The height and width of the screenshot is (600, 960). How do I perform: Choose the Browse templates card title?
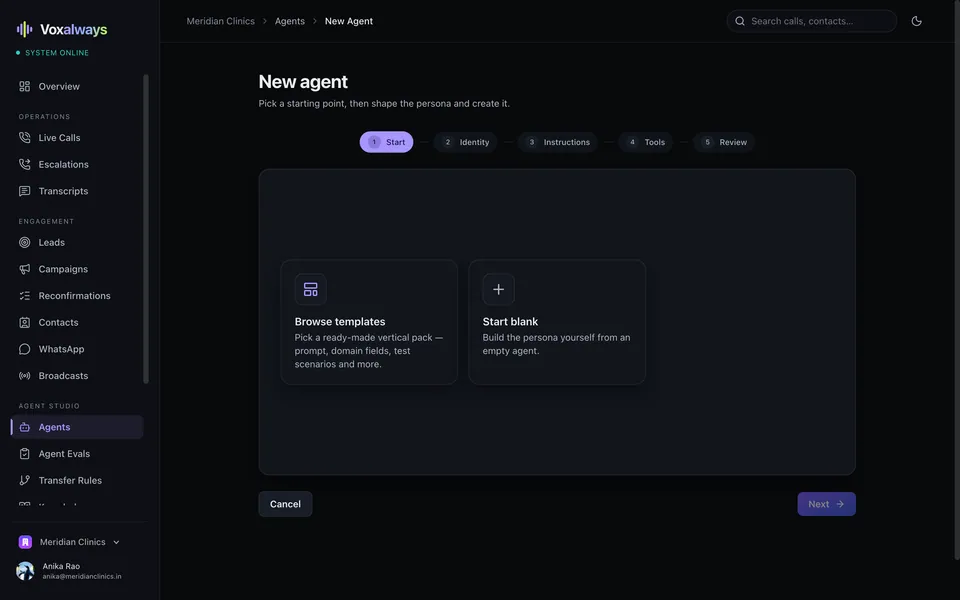click(x=340, y=321)
